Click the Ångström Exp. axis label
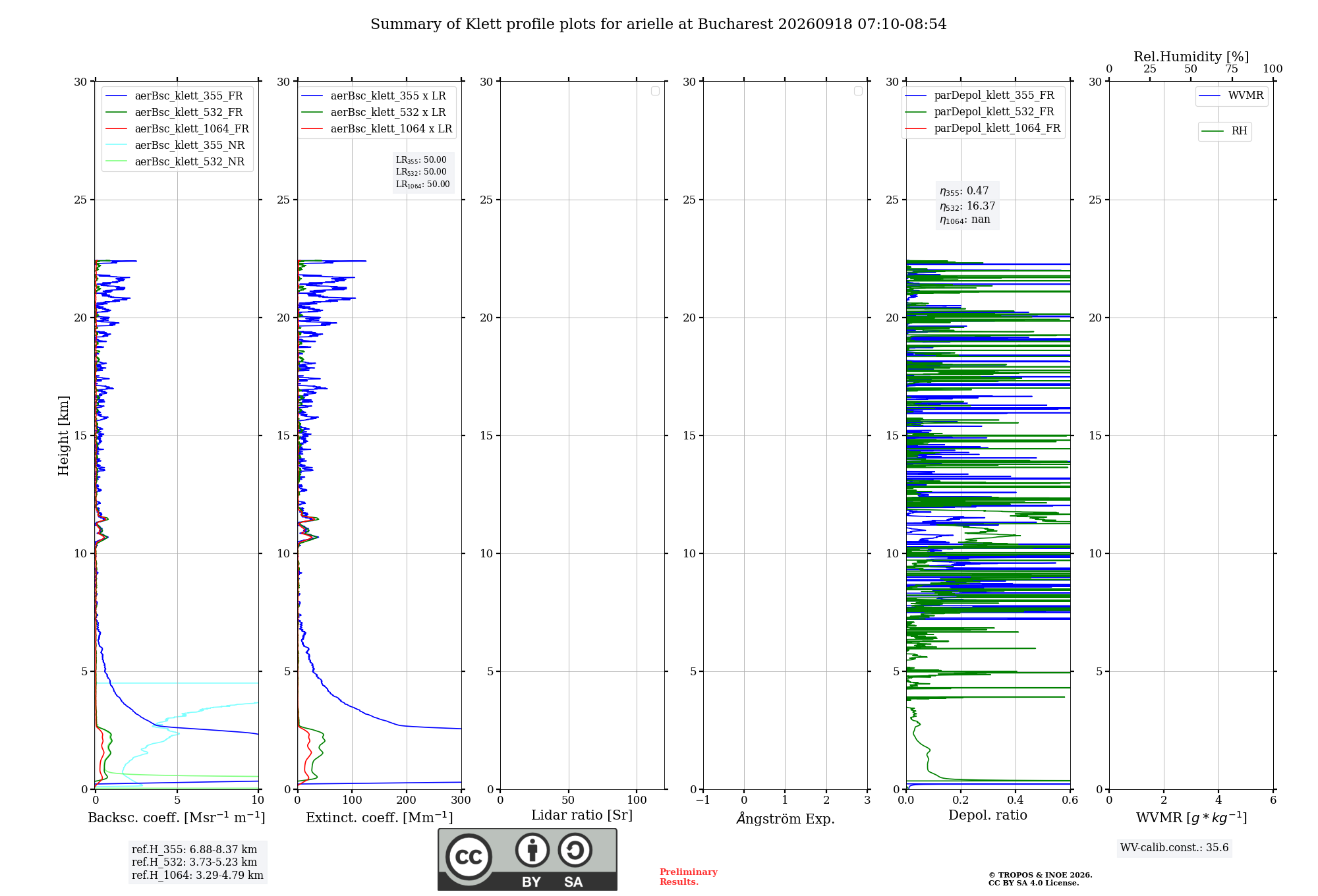 [x=786, y=818]
